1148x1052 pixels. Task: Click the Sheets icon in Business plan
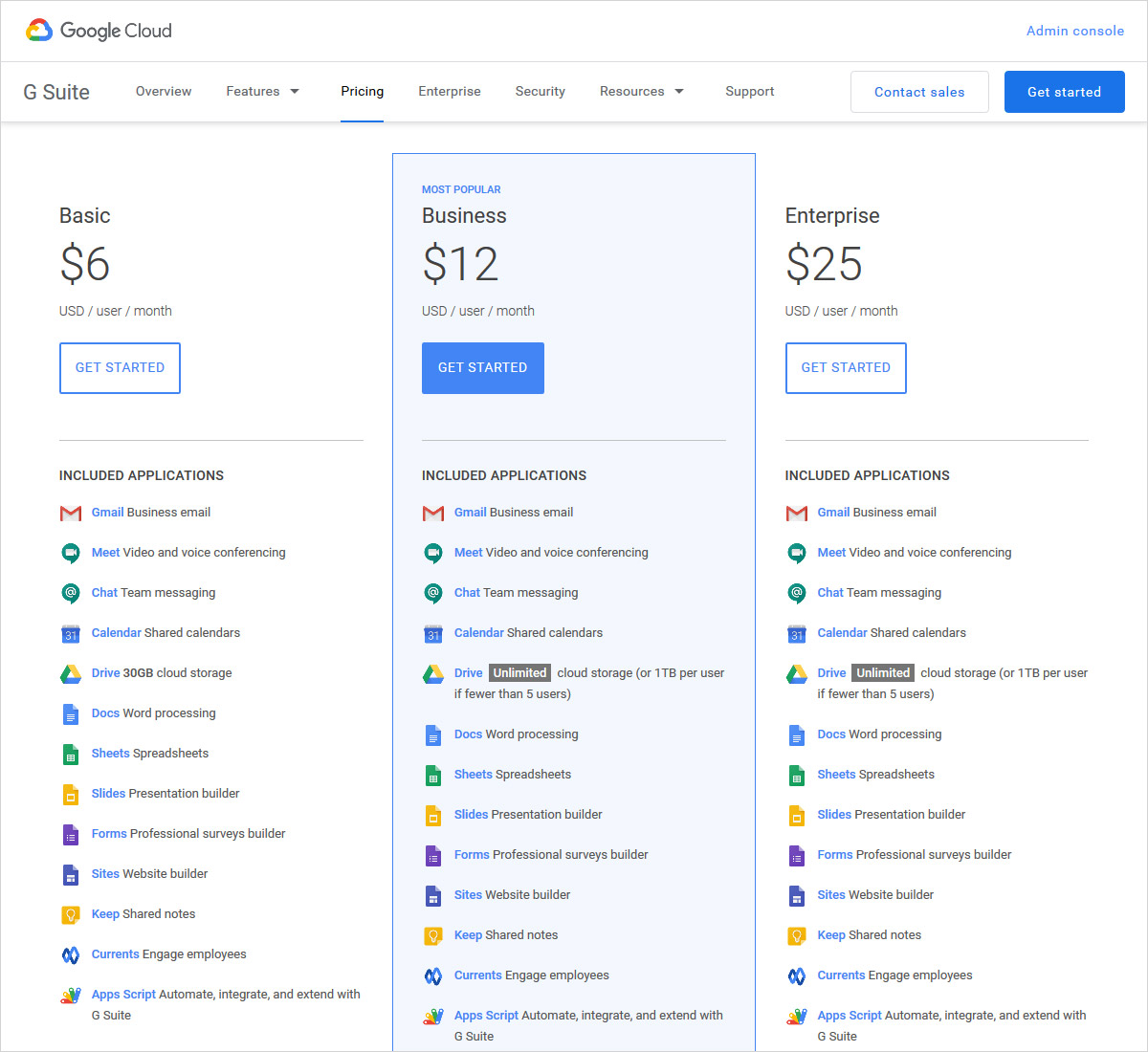click(x=433, y=776)
